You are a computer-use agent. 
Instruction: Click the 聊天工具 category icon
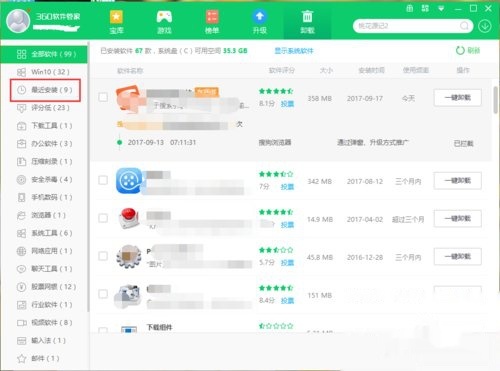pos(21,269)
